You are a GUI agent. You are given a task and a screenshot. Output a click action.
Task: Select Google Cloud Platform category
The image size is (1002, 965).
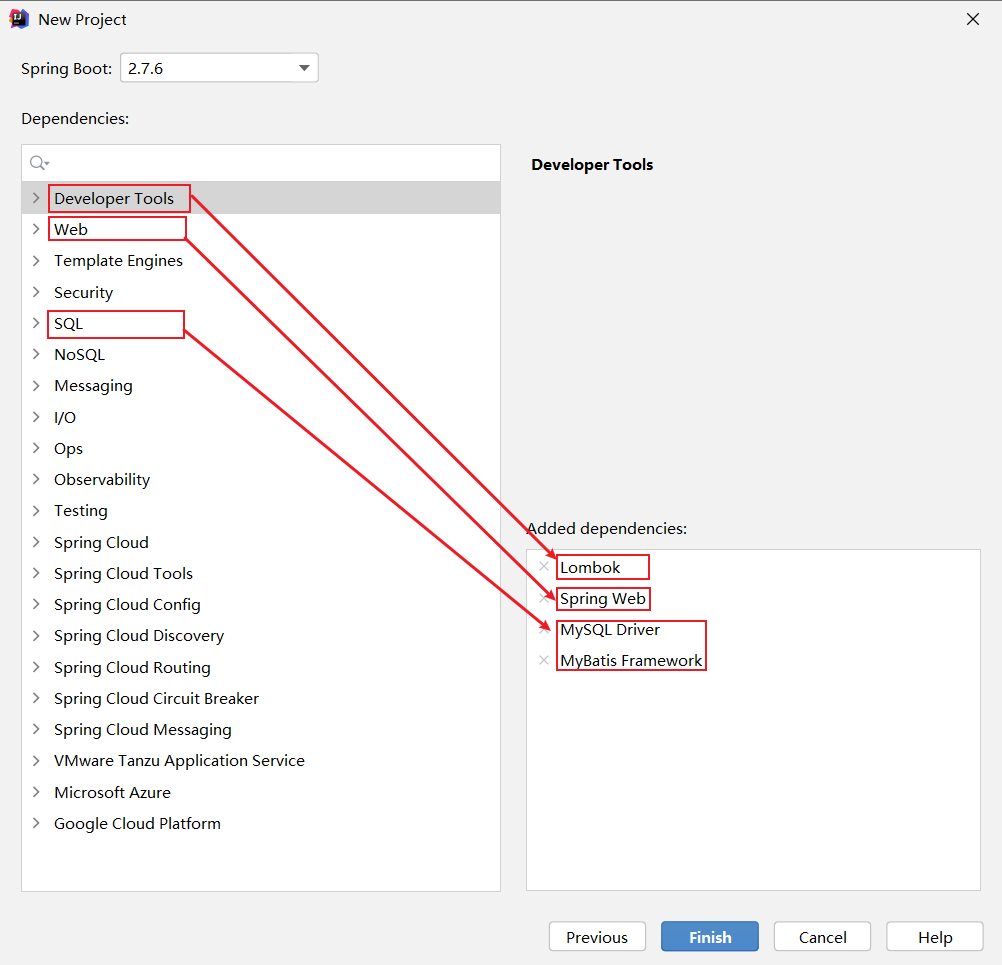[x=137, y=824]
